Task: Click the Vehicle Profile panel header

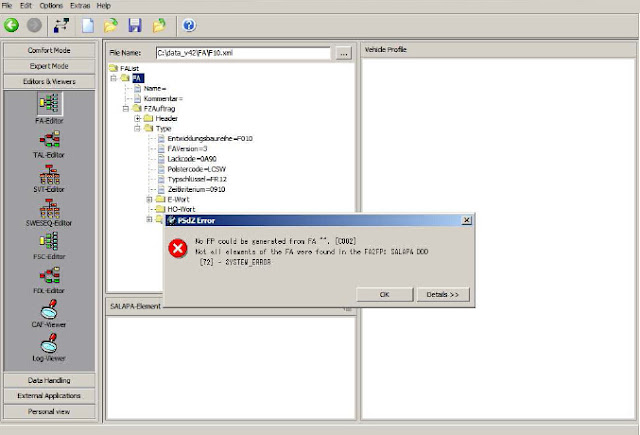Action: click(x=499, y=49)
